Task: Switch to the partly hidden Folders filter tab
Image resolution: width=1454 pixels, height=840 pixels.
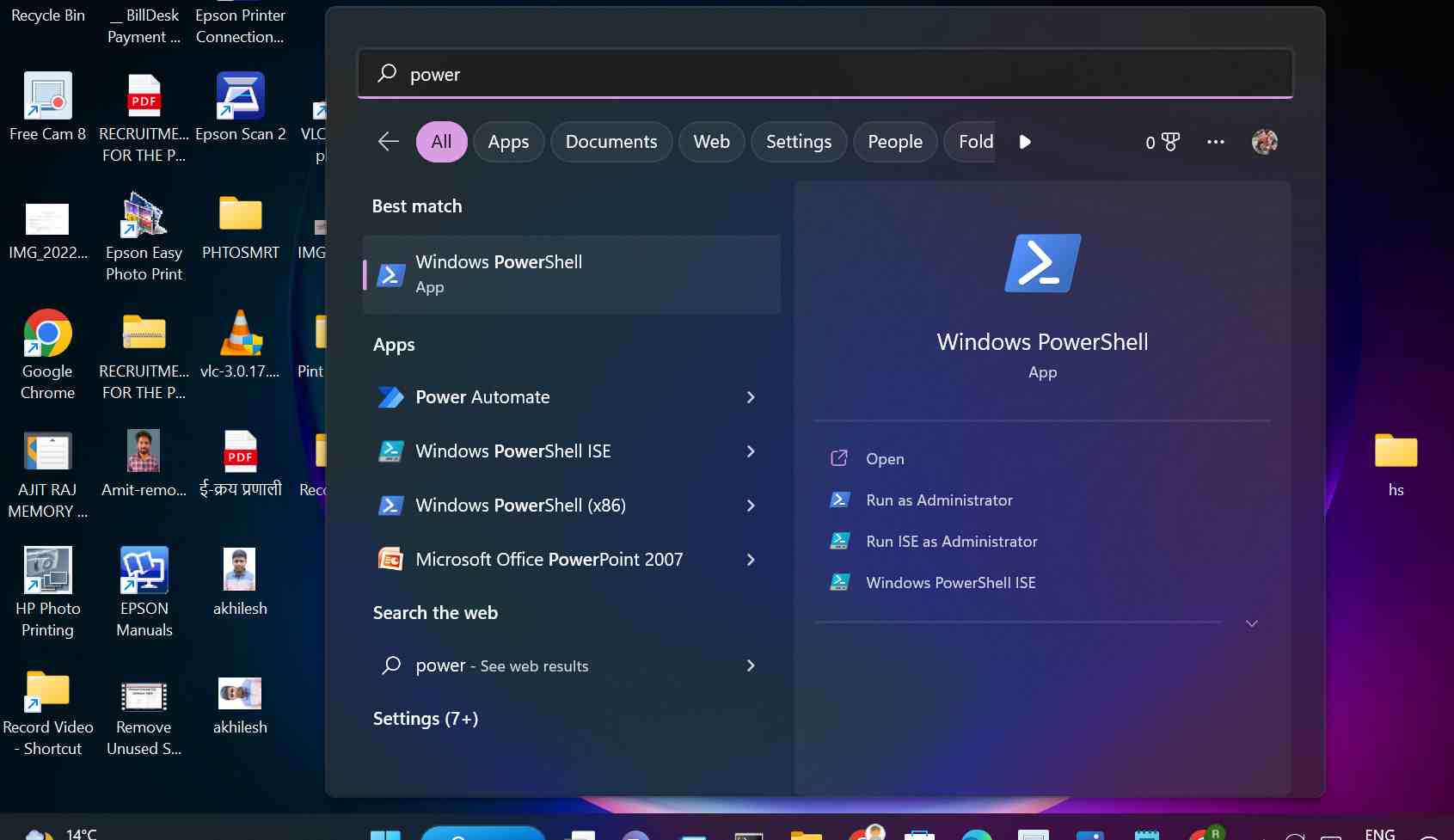Action: coord(970,142)
